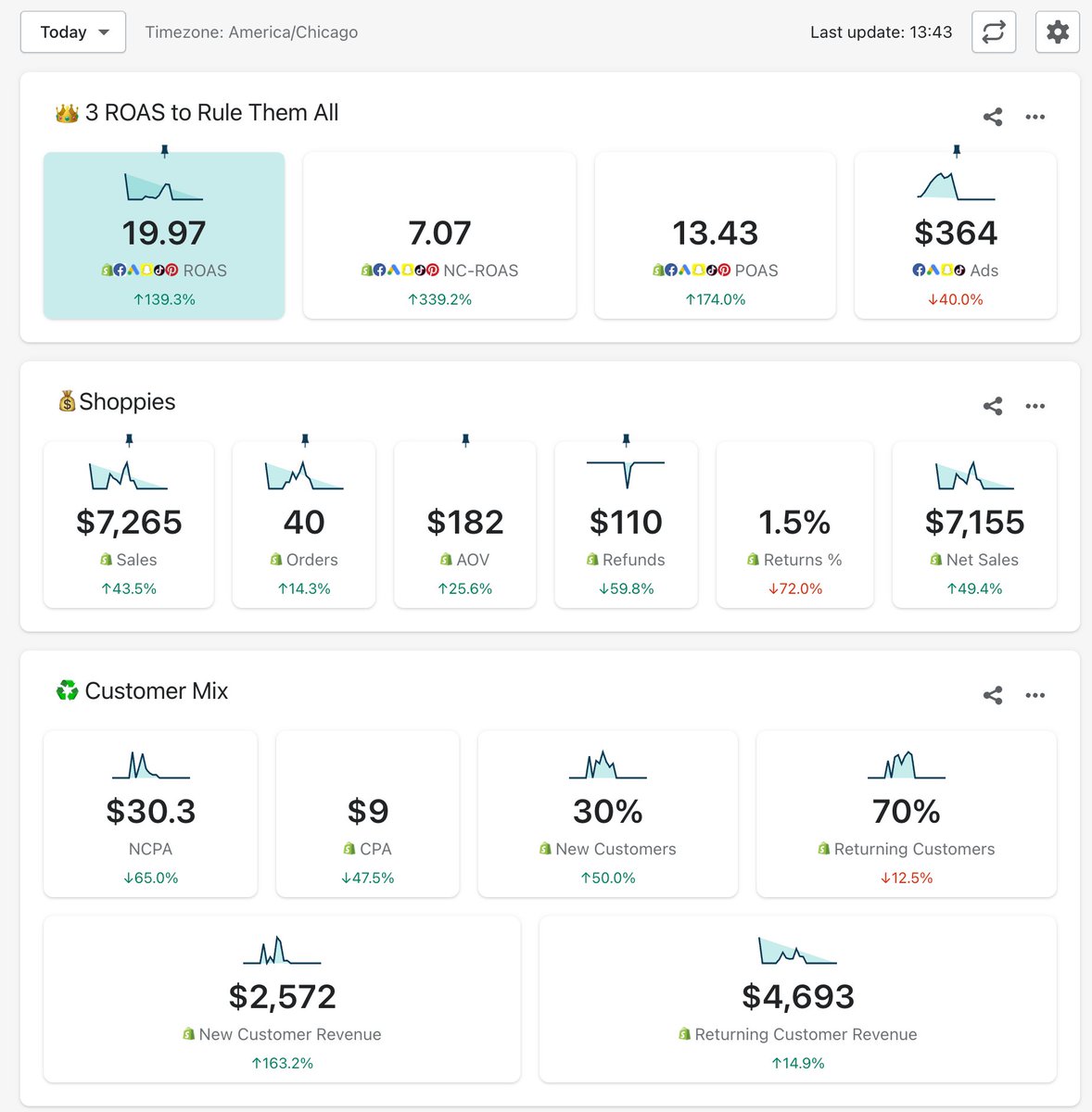This screenshot has width=1092, height=1112.
Task: Open more options for Shoppies section
Action: coord(1035,406)
